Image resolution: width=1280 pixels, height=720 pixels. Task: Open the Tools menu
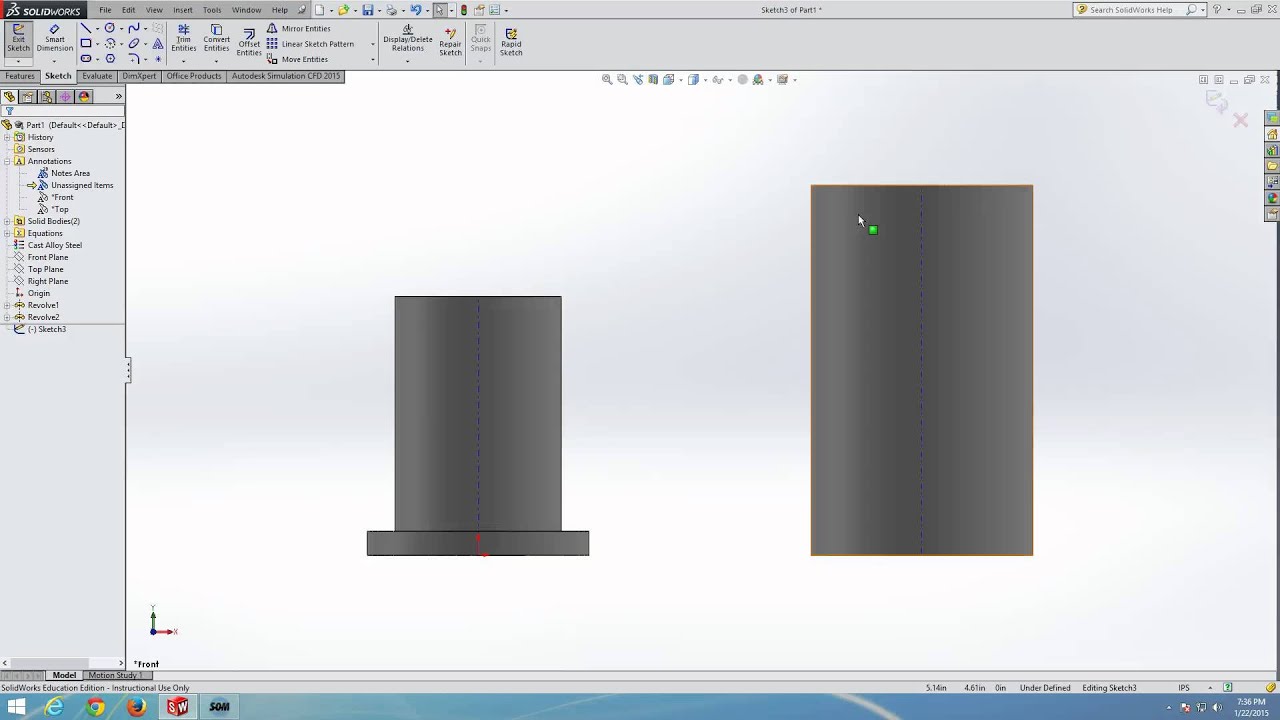[212, 10]
